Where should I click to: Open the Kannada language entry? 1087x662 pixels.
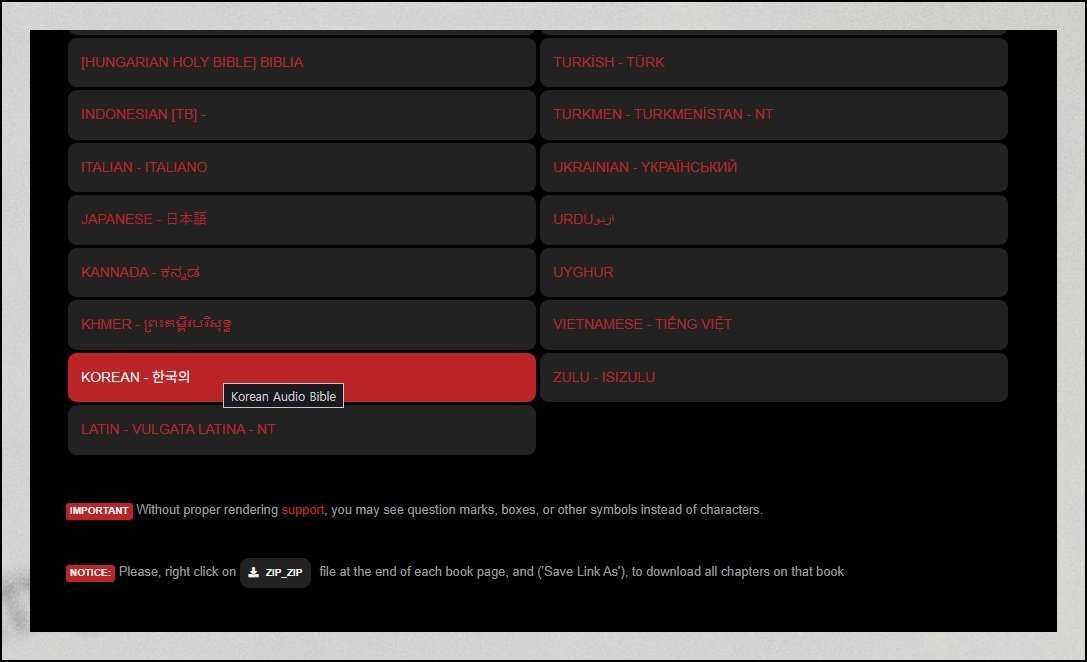(x=302, y=272)
